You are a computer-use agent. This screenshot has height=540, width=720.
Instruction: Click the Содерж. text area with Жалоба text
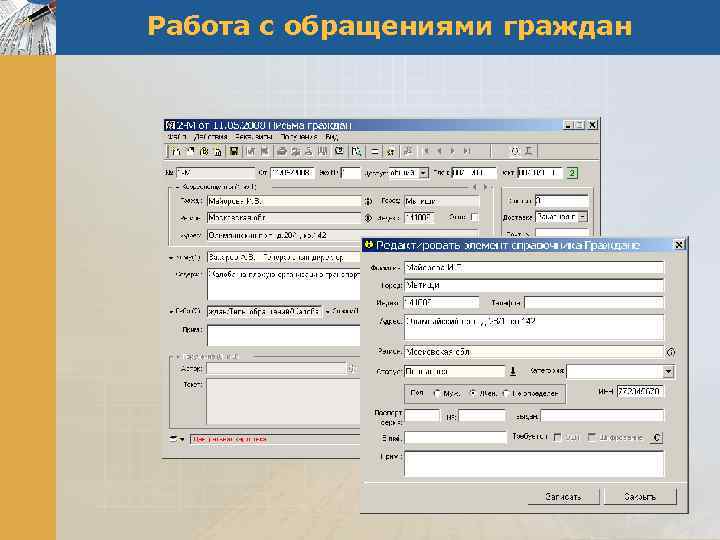point(283,285)
